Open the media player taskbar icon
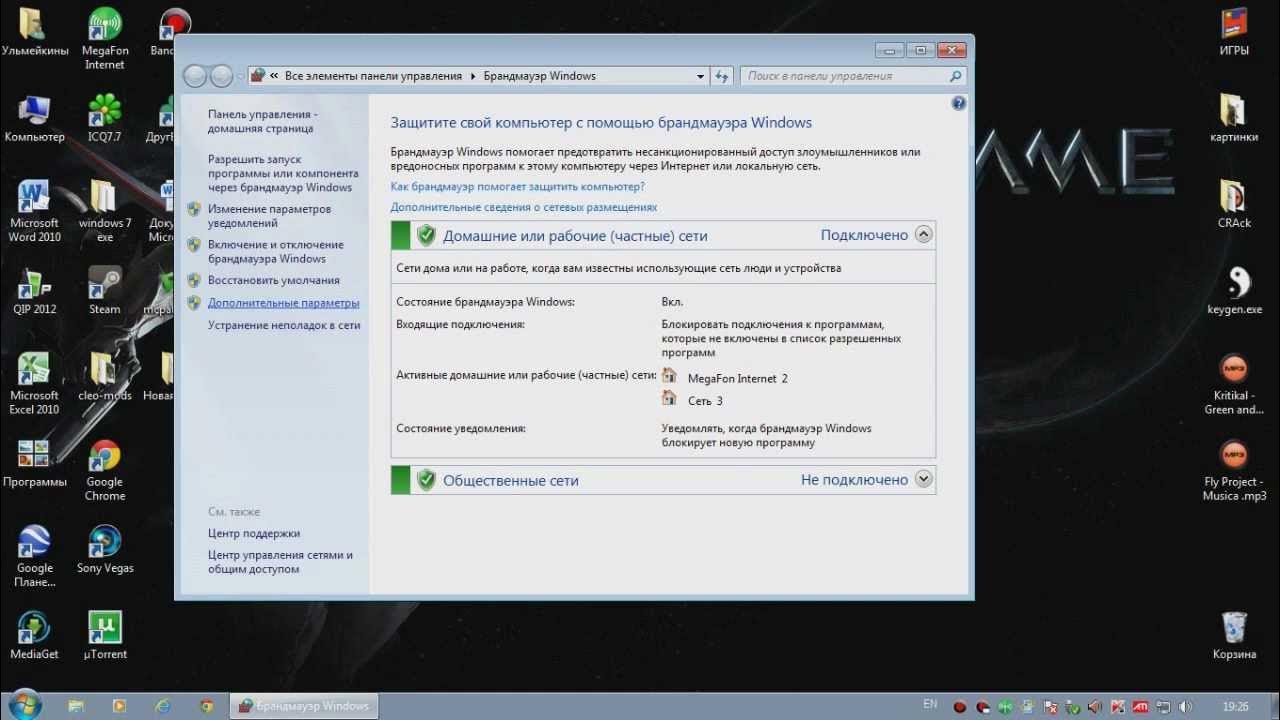The height and width of the screenshot is (720, 1280). point(120,706)
